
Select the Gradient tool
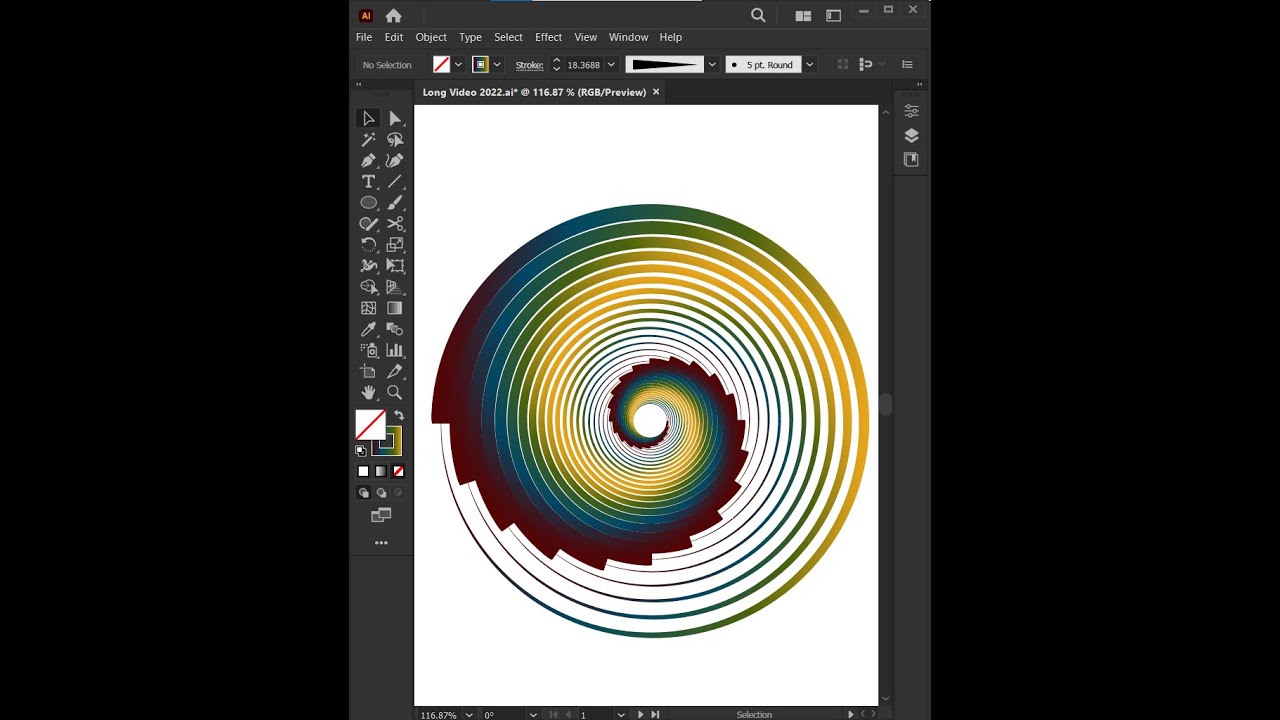395,308
